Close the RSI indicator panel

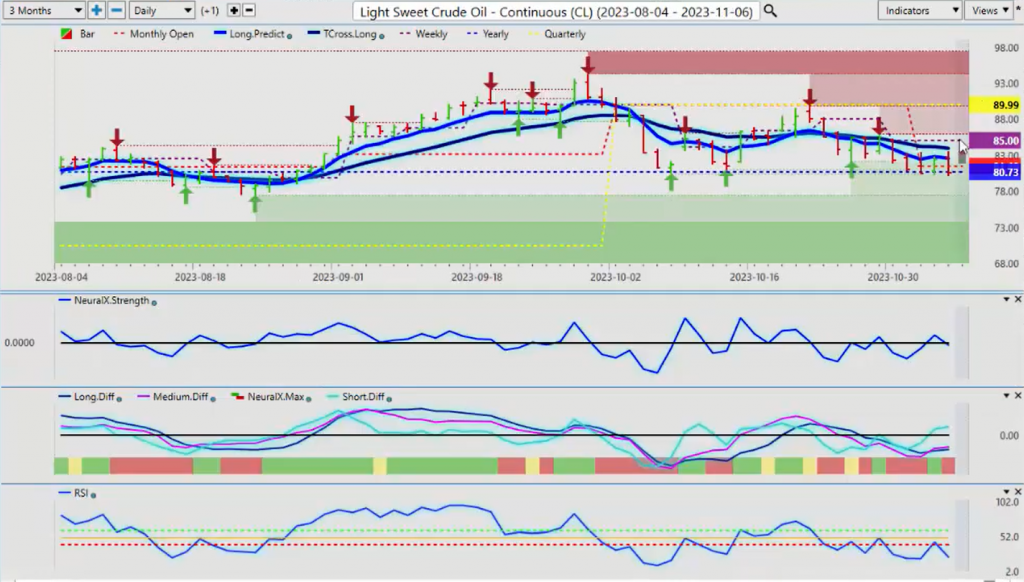(1017, 491)
